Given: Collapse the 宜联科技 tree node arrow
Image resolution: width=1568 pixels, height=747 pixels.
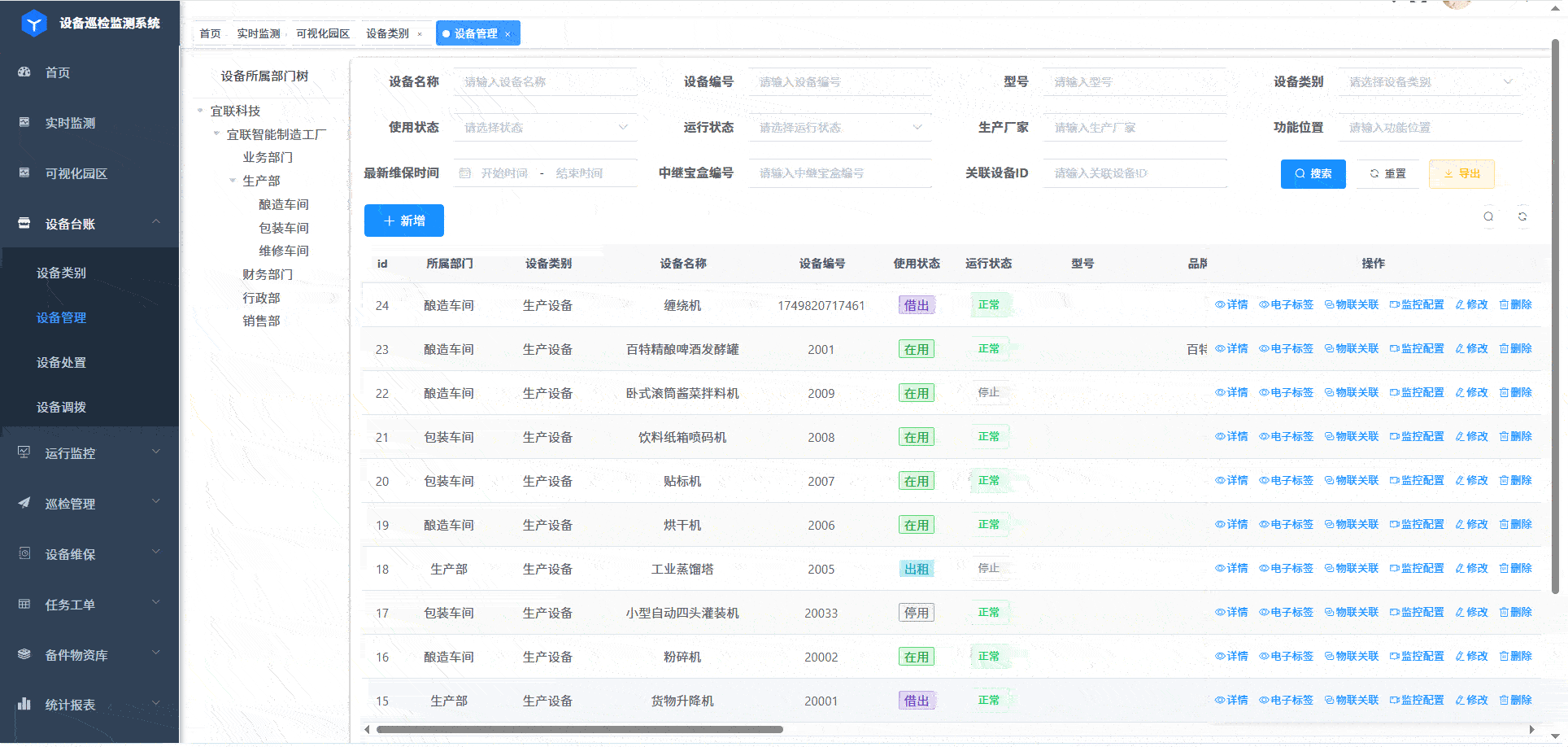Looking at the screenshot, I should pyautogui.click(x=200, y=111).
